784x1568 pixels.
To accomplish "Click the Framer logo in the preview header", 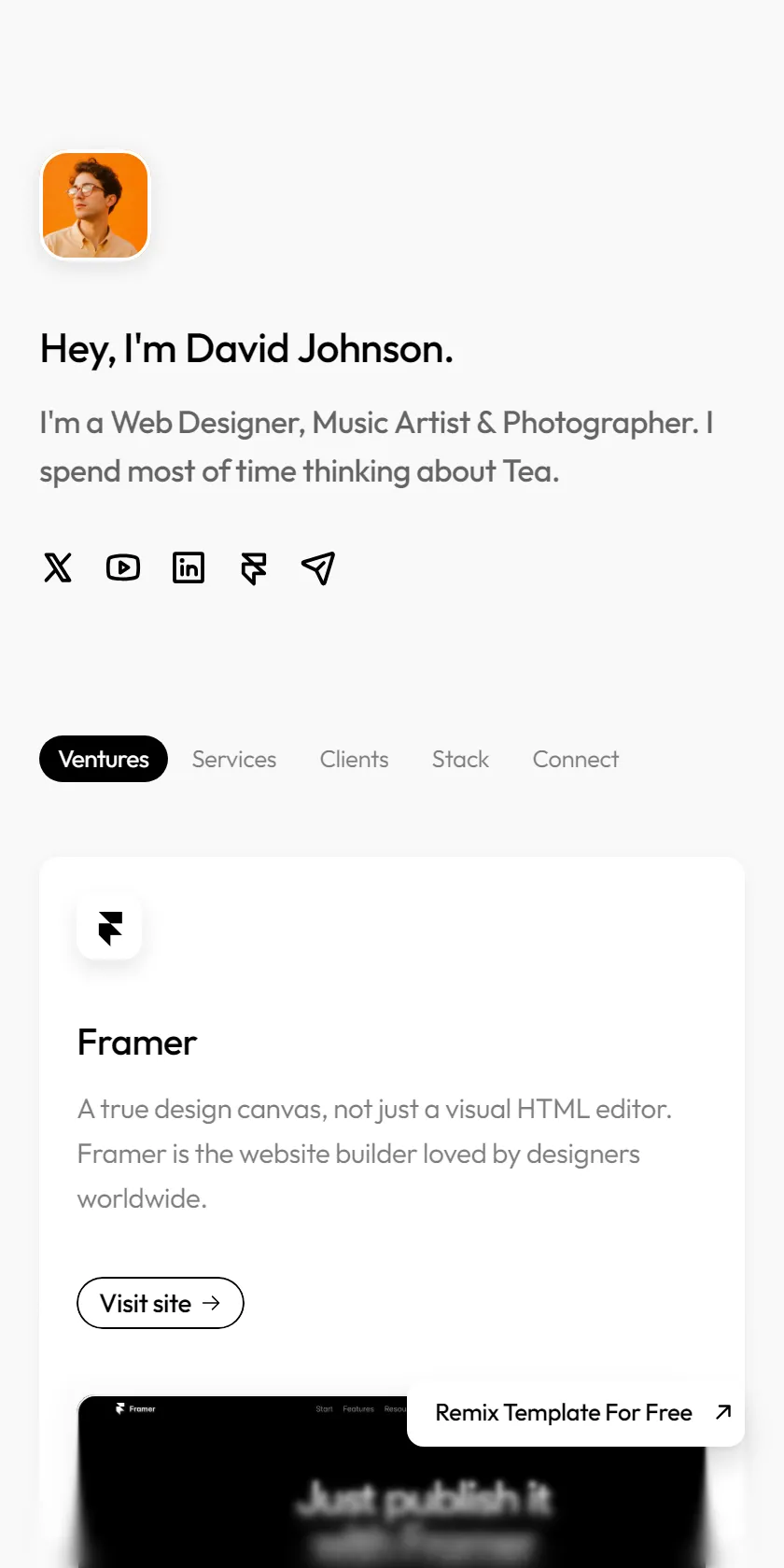I will coord(135,1409).
